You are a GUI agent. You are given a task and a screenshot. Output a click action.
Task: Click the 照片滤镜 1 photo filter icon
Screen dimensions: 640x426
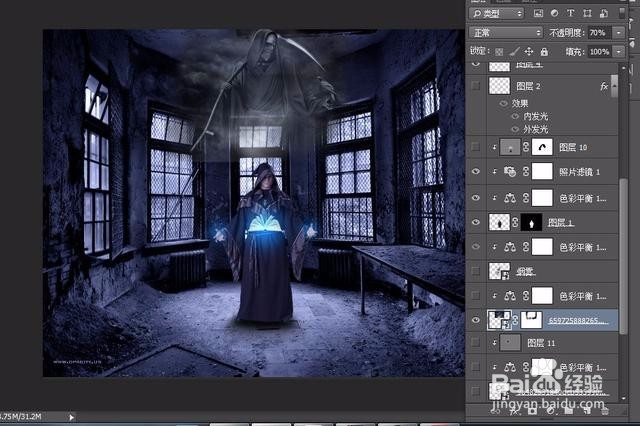coord(510,172)
